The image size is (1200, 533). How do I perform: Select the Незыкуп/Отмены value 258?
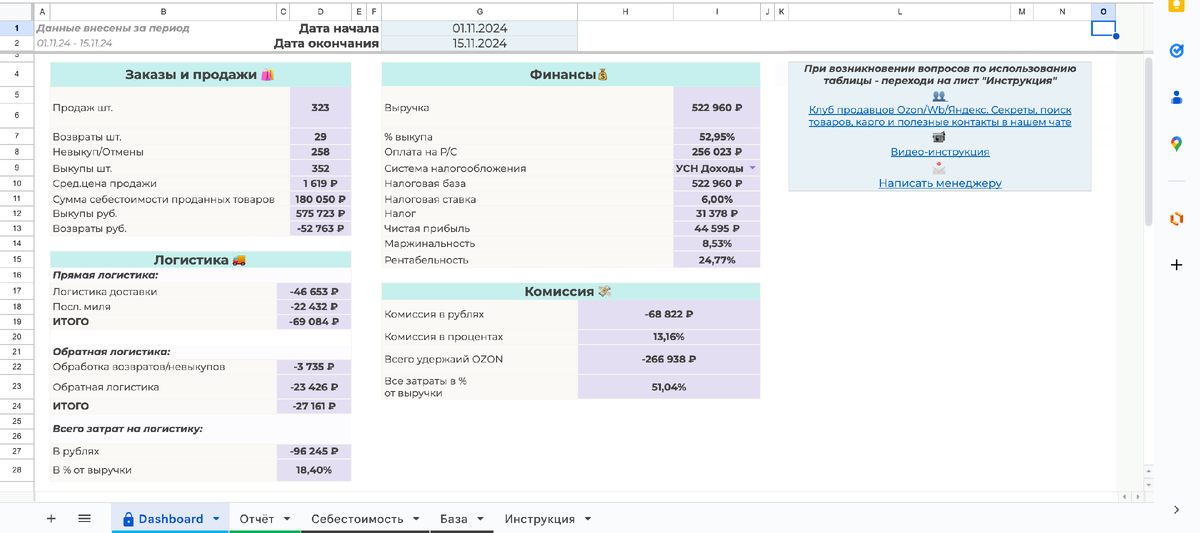[x=320, y=152]
